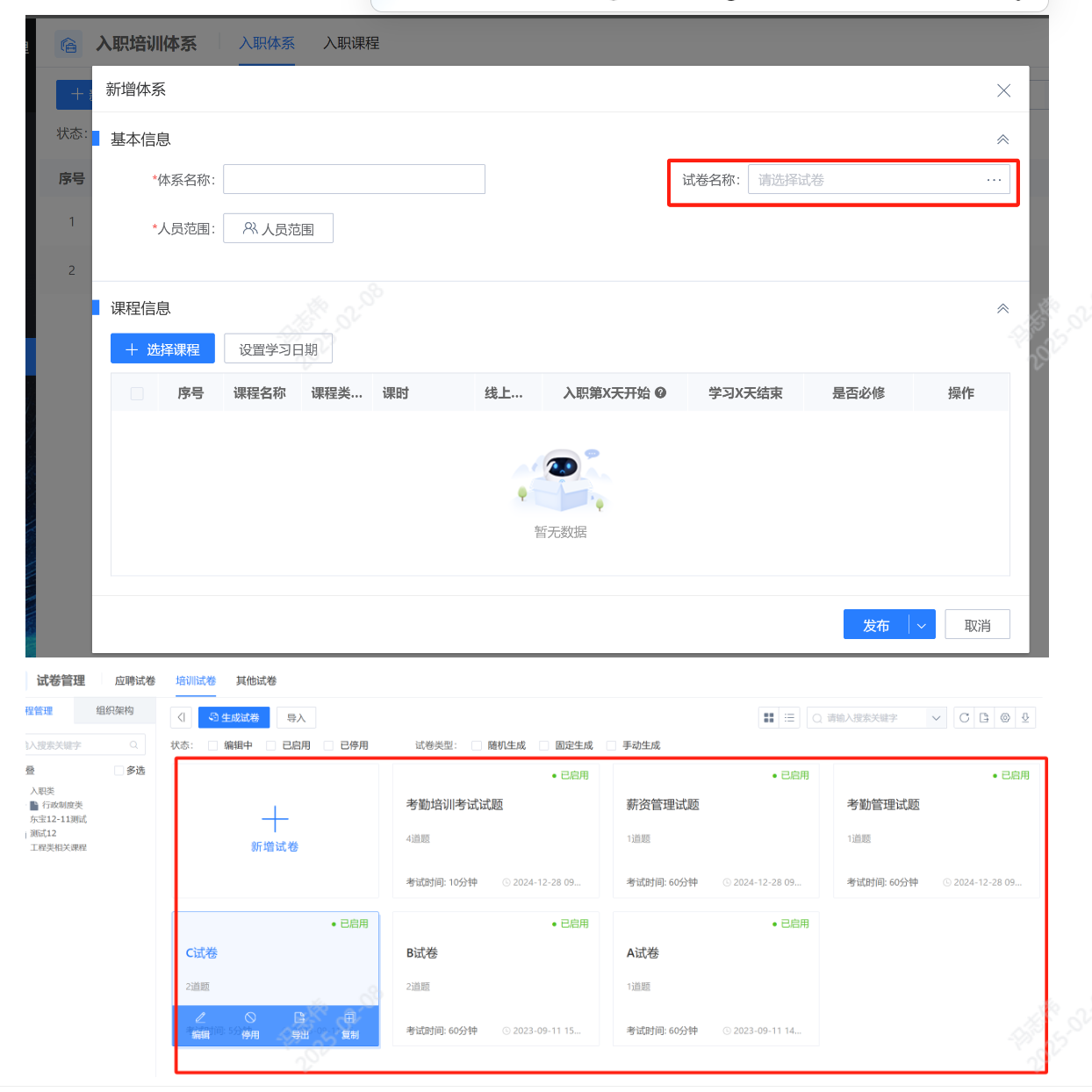The image size is (1092, 1092).
Task: Check the 随机生成 exam type checkbox
Action: click(x=477, y=745)
